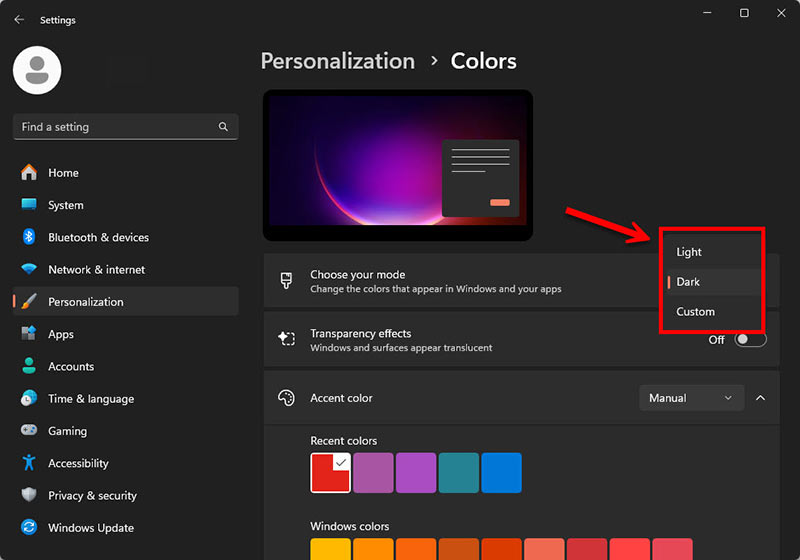Open Accounts settings page

click(x=126, y=366)
